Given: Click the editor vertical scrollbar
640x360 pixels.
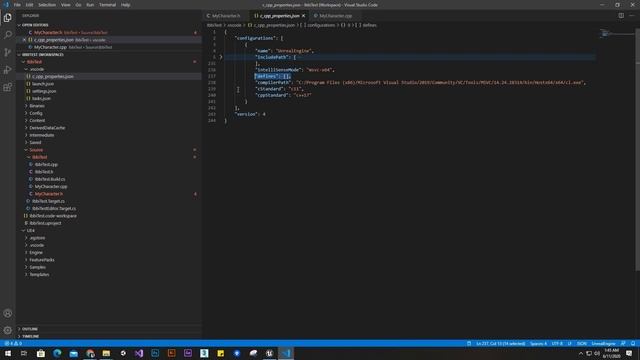Looking at the screenshot, I should click(638, 149).
